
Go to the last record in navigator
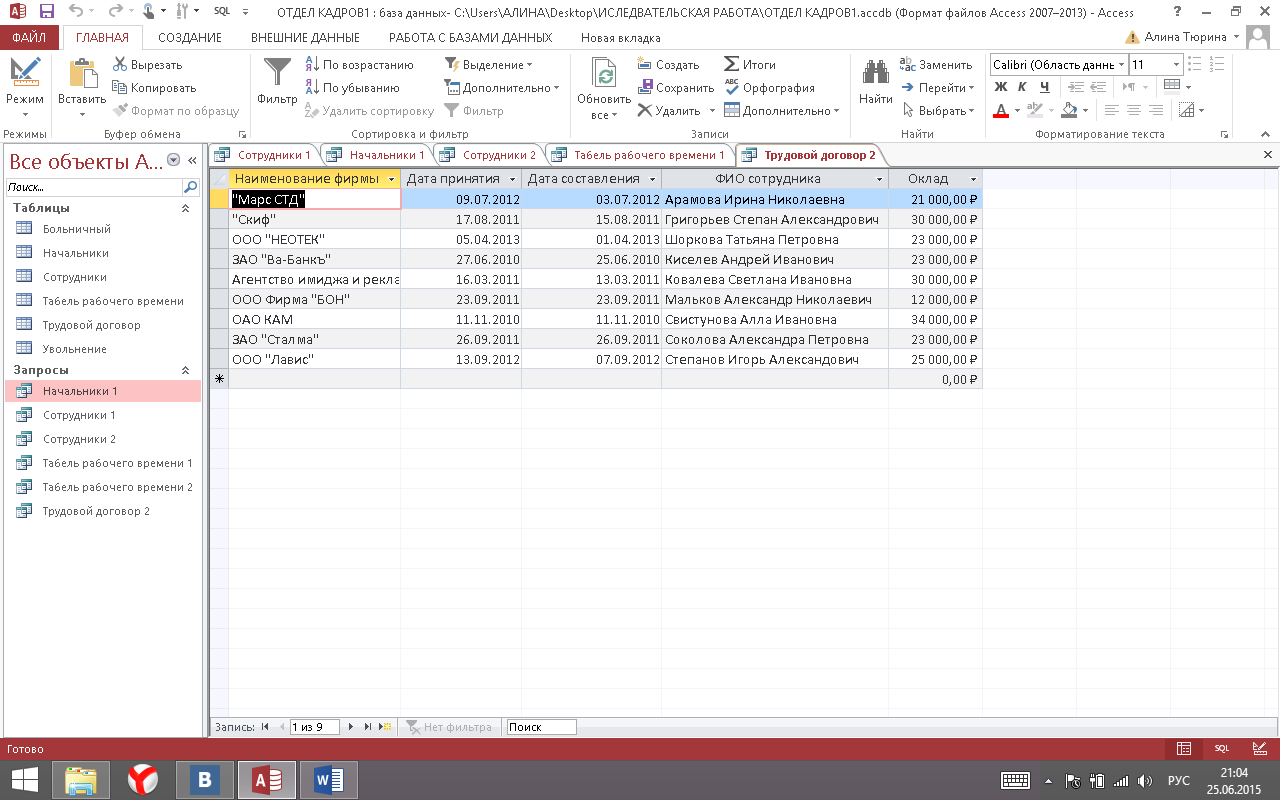[368, 727]
